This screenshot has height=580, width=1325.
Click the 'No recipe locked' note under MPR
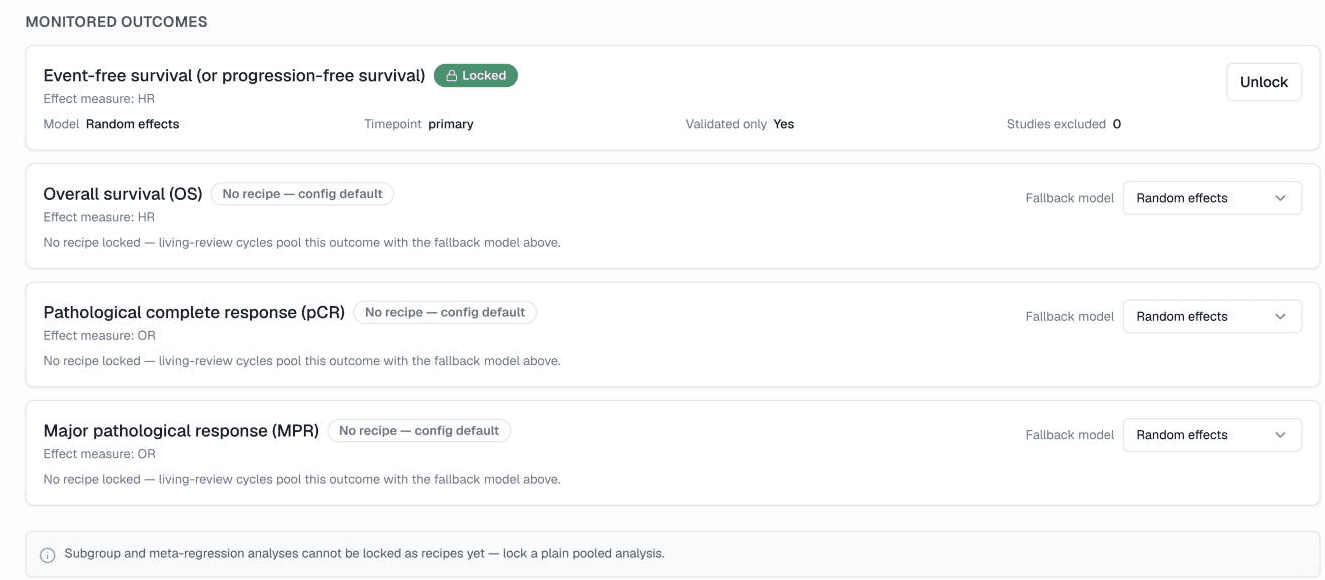point(302,479)
